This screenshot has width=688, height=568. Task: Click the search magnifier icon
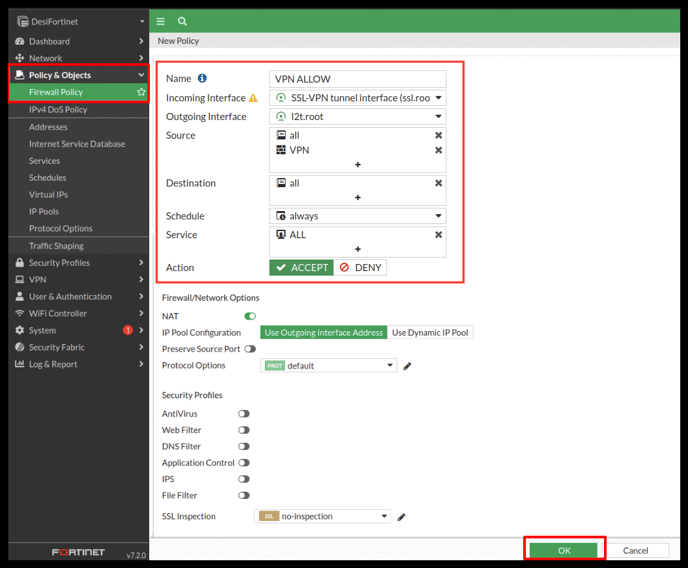182,21
